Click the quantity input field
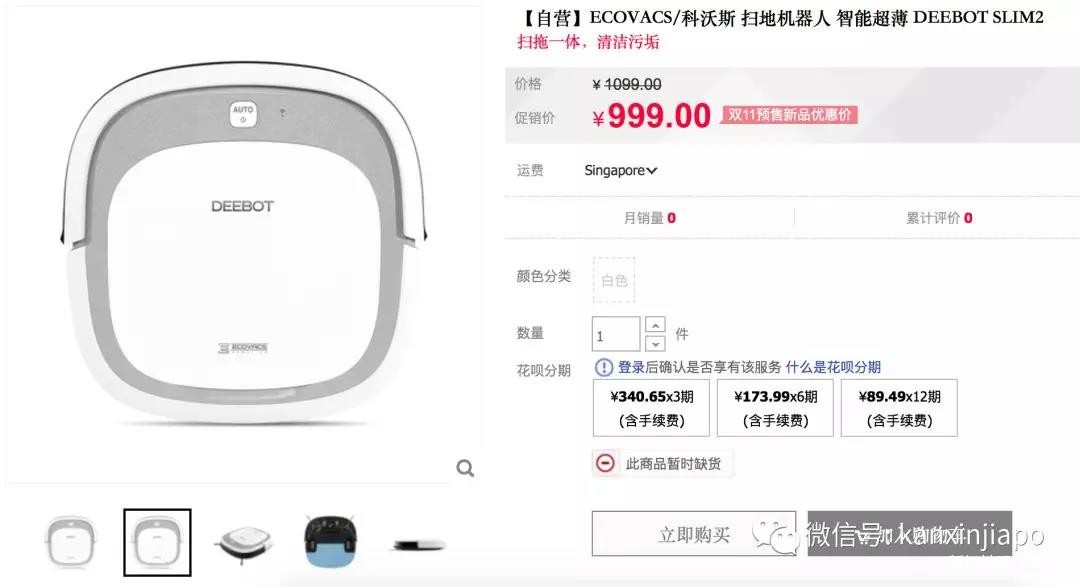 point(616,334)
